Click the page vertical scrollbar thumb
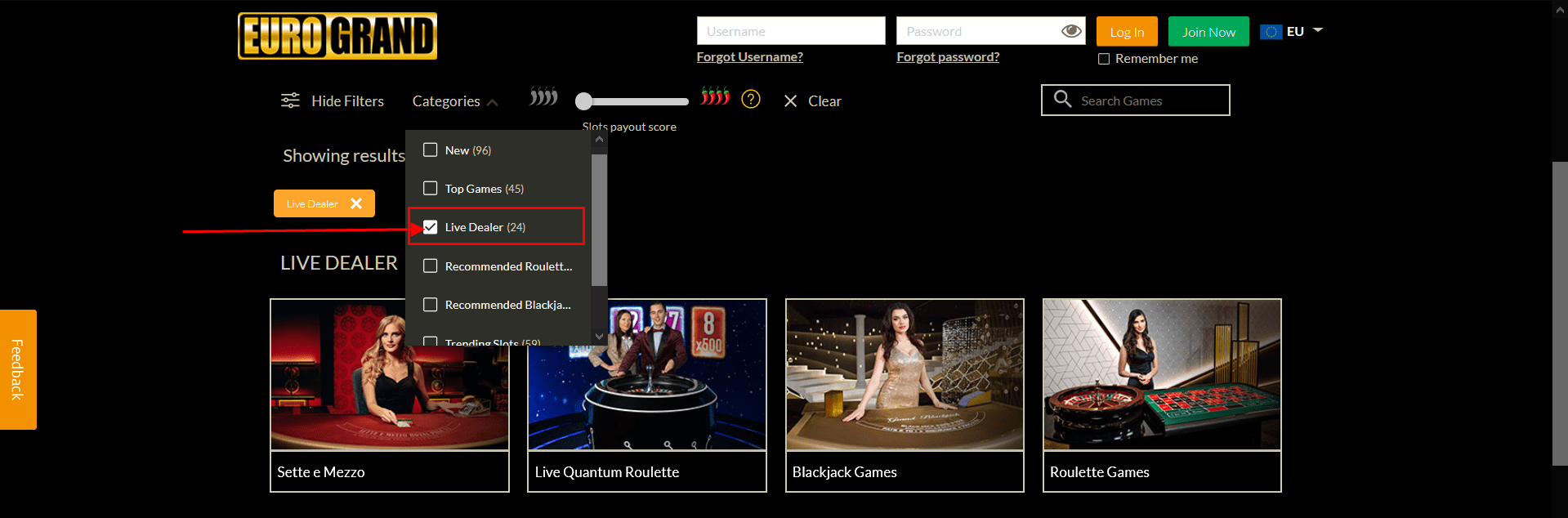 click(1560, 314)
